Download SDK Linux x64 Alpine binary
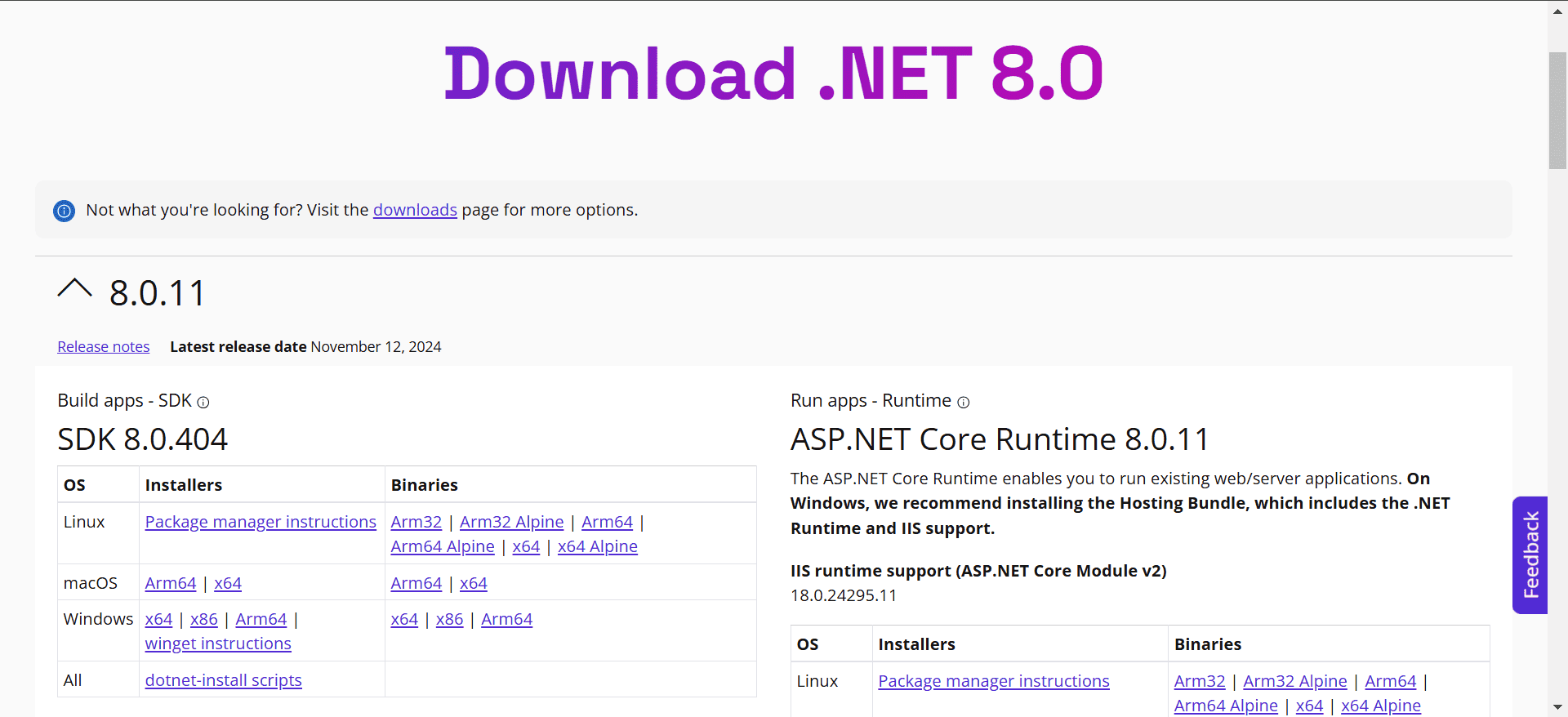Screen dimensions: 1568x717 click(x=597, y=546)
